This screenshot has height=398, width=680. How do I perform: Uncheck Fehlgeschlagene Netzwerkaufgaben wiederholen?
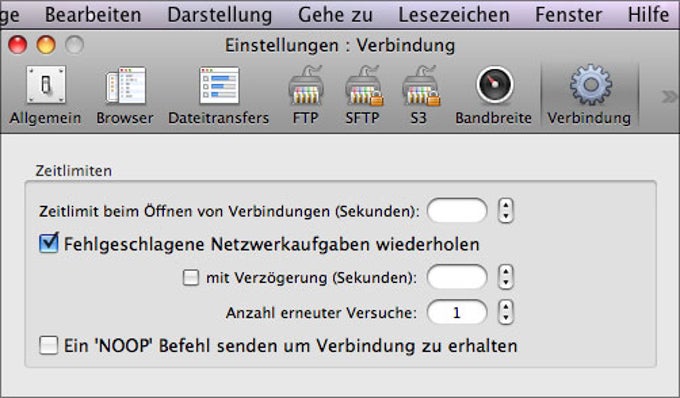pyautogui.click(x=49, y=243)
